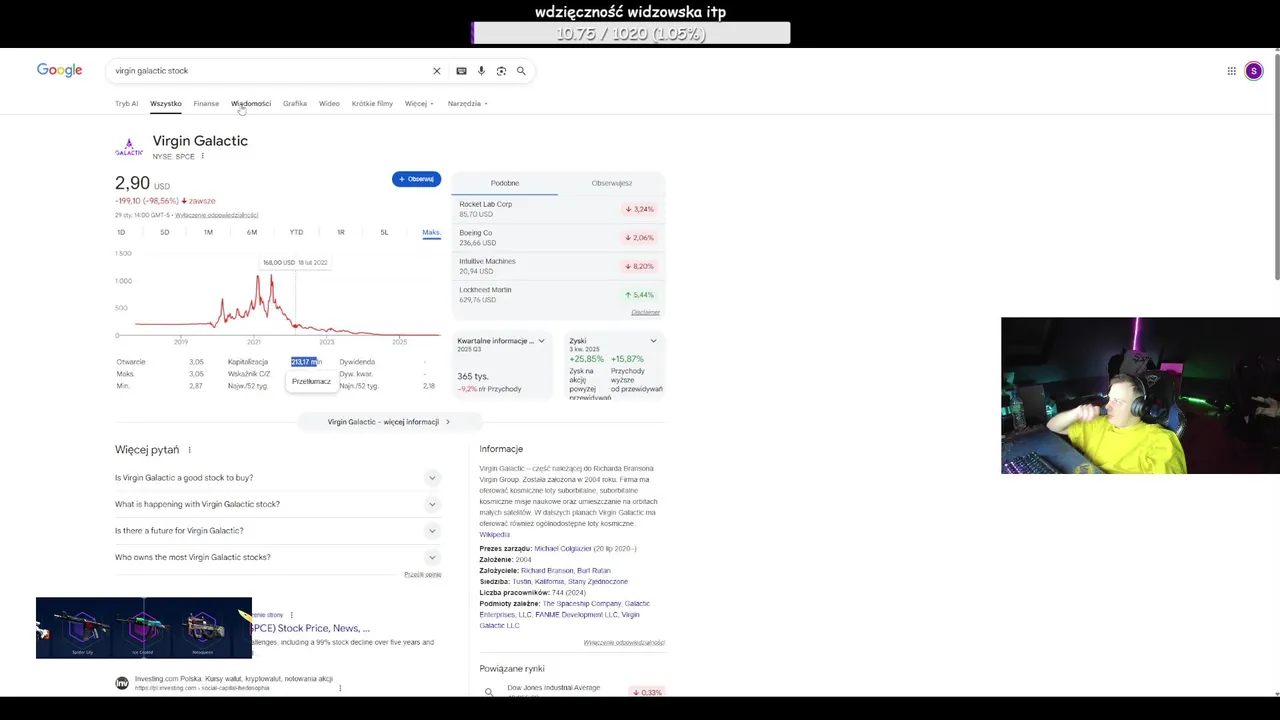Select the 1R chart range
1280x720 pixels.
pyautogui.click(x=340, y=232)
